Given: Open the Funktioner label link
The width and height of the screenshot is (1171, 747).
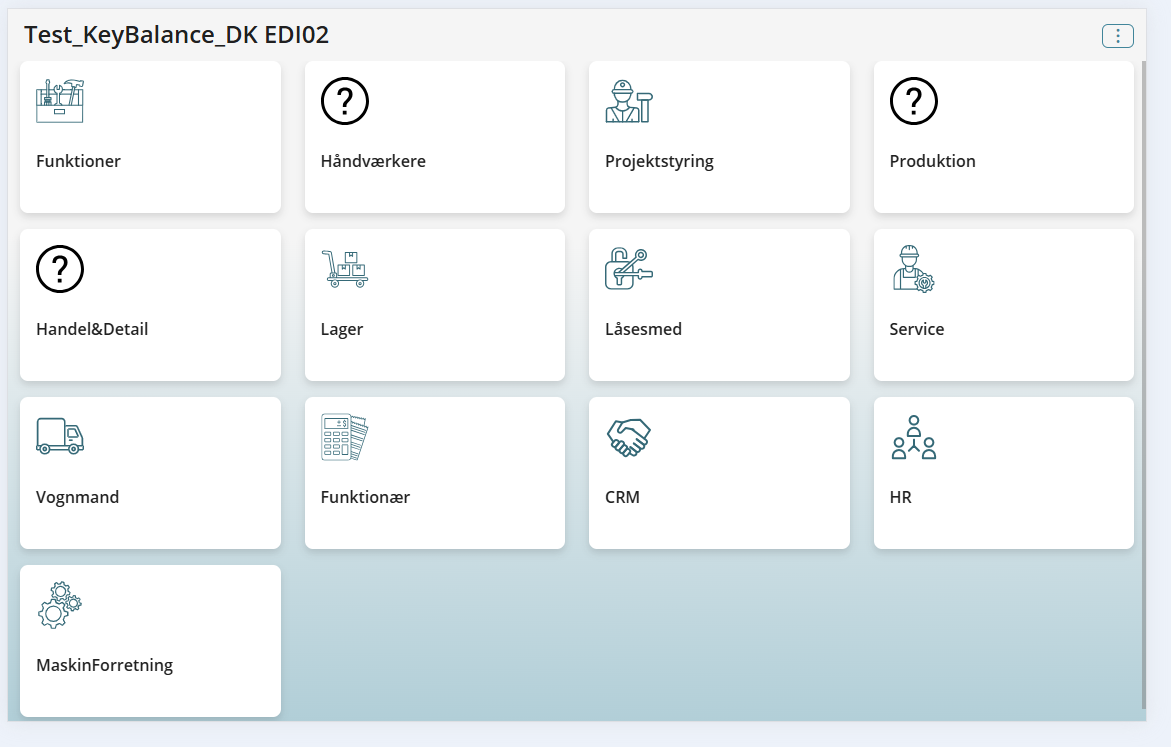Looking at the screenshot, I should tap(78, 161).
